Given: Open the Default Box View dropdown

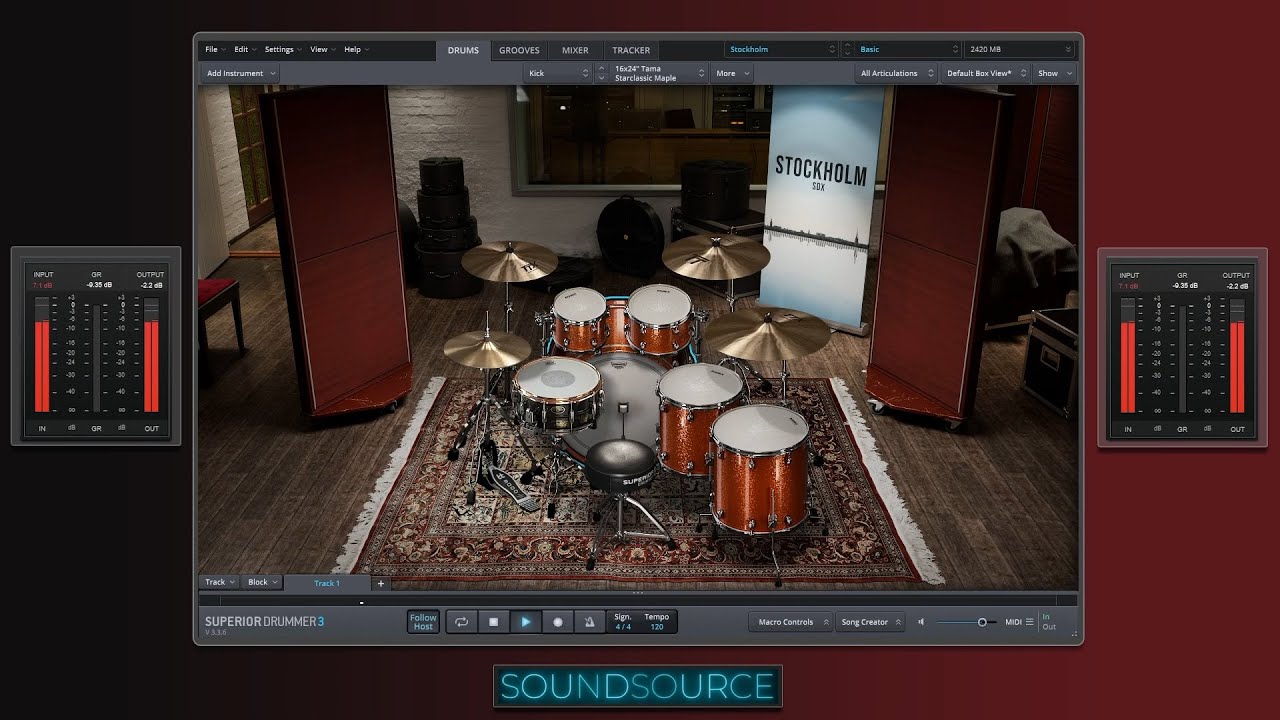Looking at the screenshot, I should coord(986,73).
